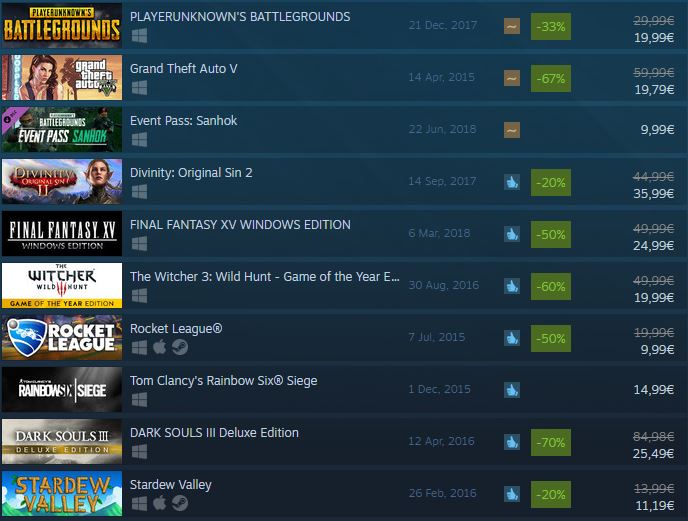Select the Stardew Valley capsule thumbnail

[x=62, y=493]
